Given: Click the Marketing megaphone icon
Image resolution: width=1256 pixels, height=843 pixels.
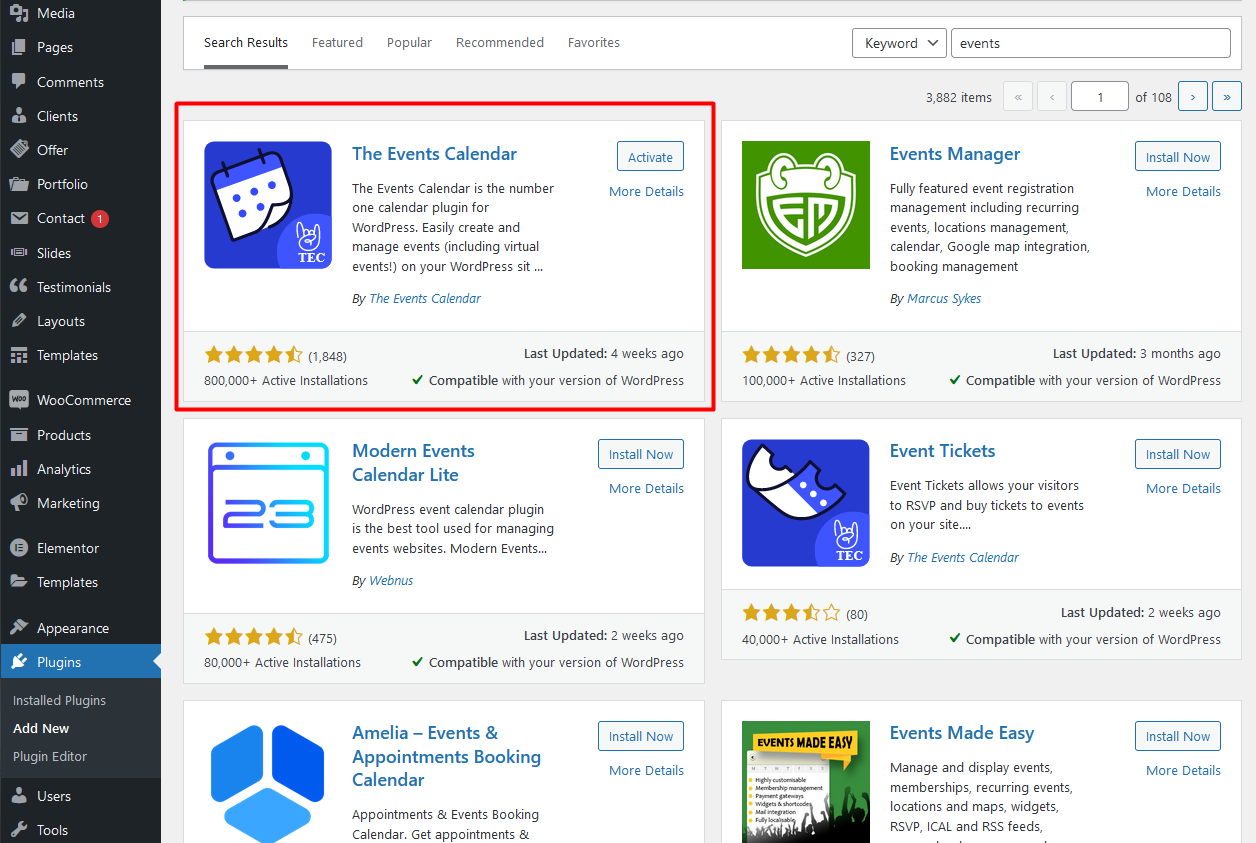Looking at the screenshot, I should 19,503.
